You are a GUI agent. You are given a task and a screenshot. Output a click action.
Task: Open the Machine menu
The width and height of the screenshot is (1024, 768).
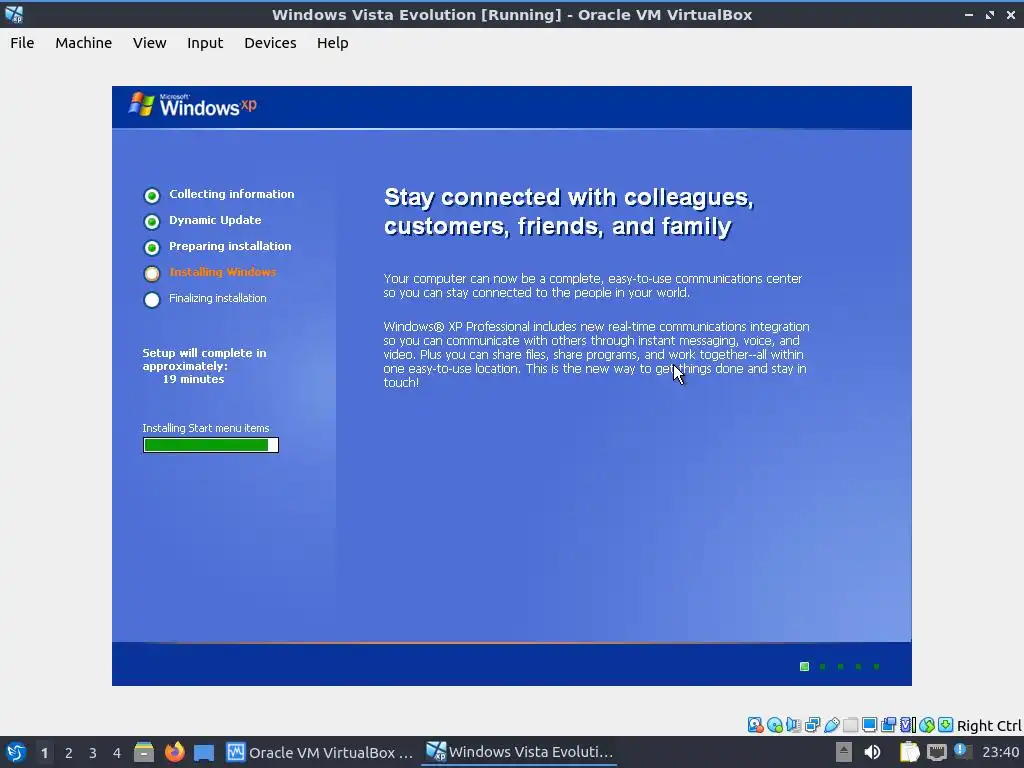click(x=83, y=43)
